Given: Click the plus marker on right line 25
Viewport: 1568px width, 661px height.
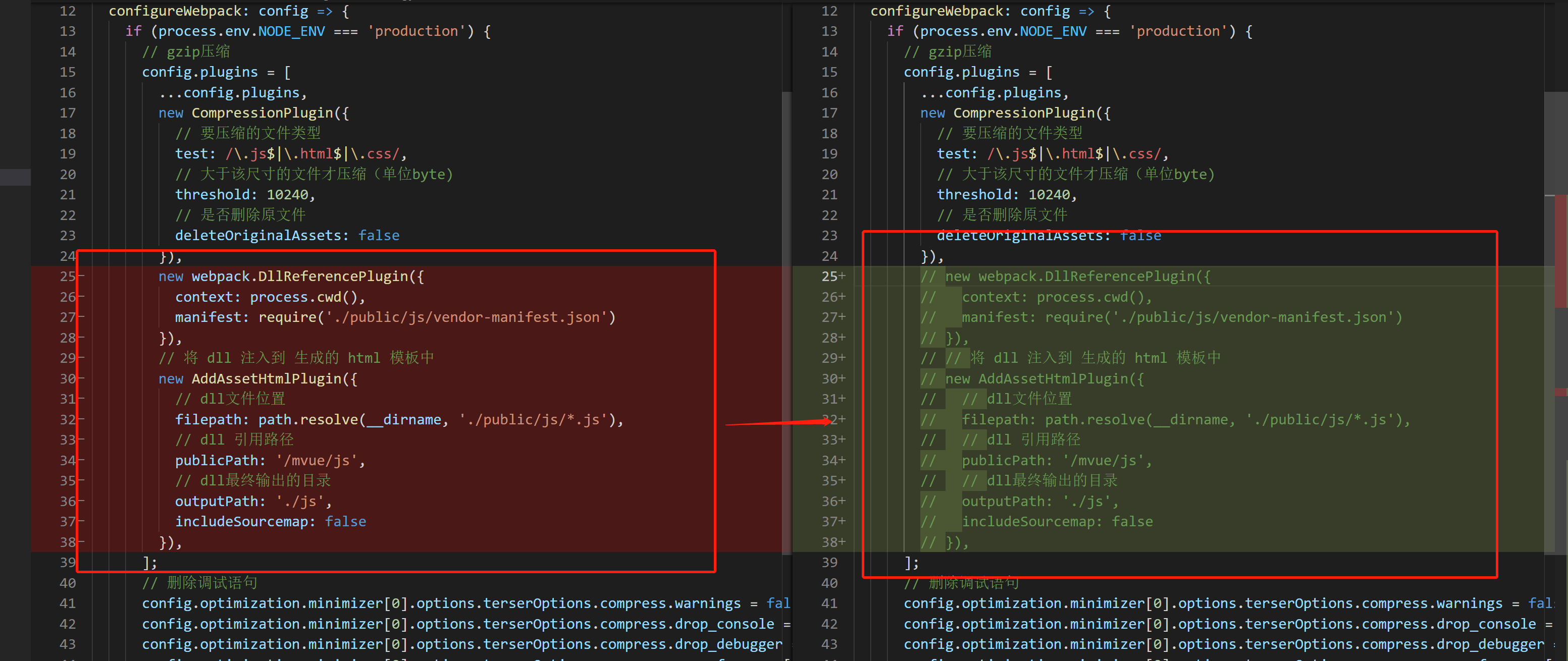Looking at the screenshot, I should point(843,277).
